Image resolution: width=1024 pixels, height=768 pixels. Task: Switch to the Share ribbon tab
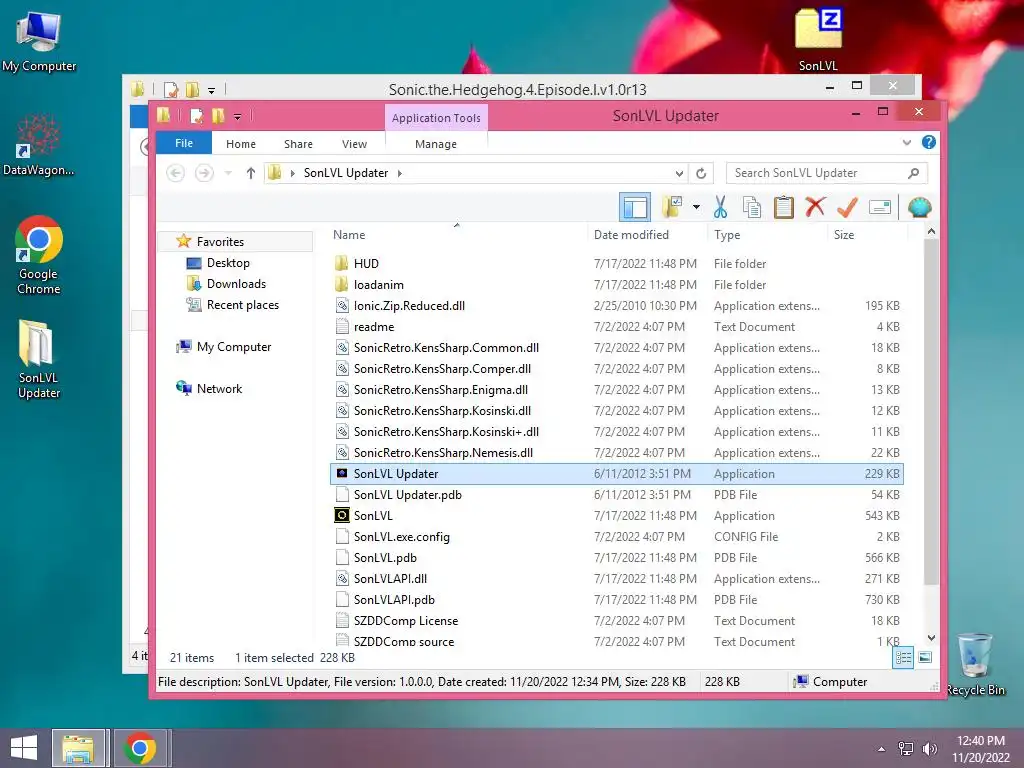(298, 144)
